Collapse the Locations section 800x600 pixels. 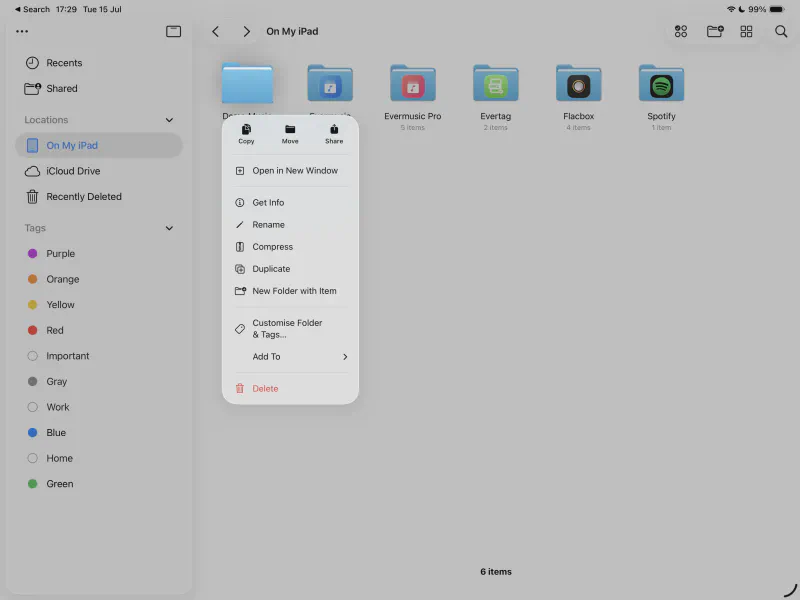(168, 120)
